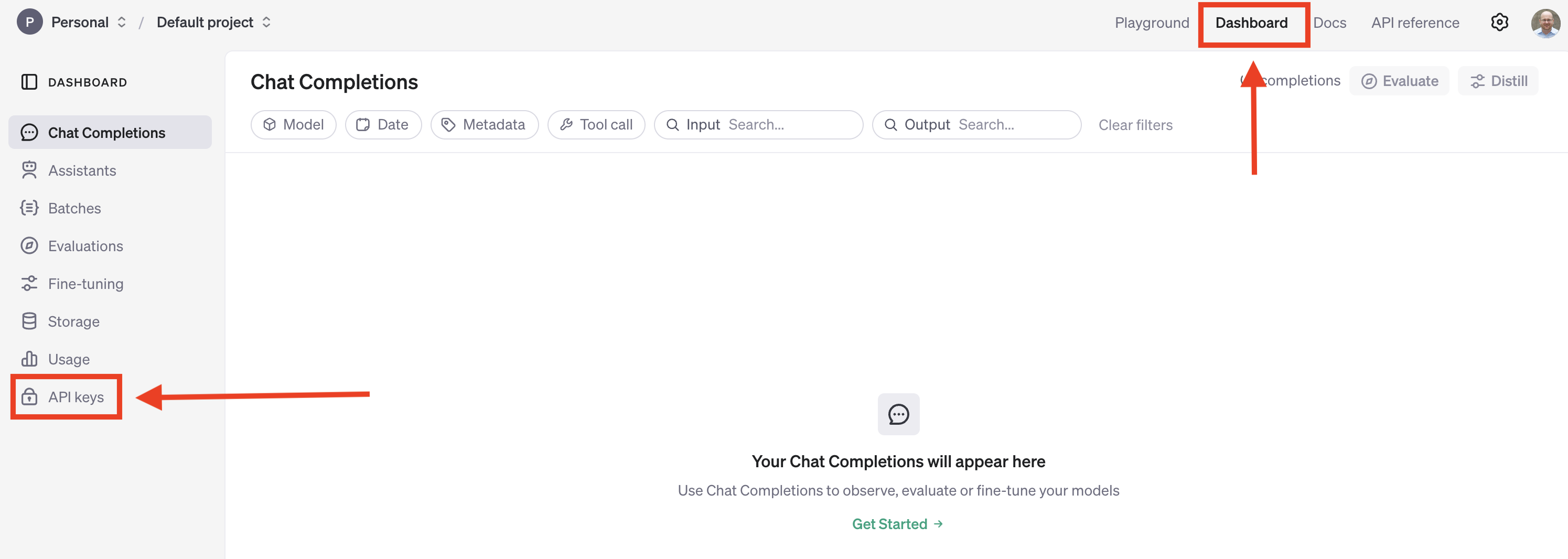Open API keys via its lock icon
Screen dimensions: 1568x559
pos(29,397)
